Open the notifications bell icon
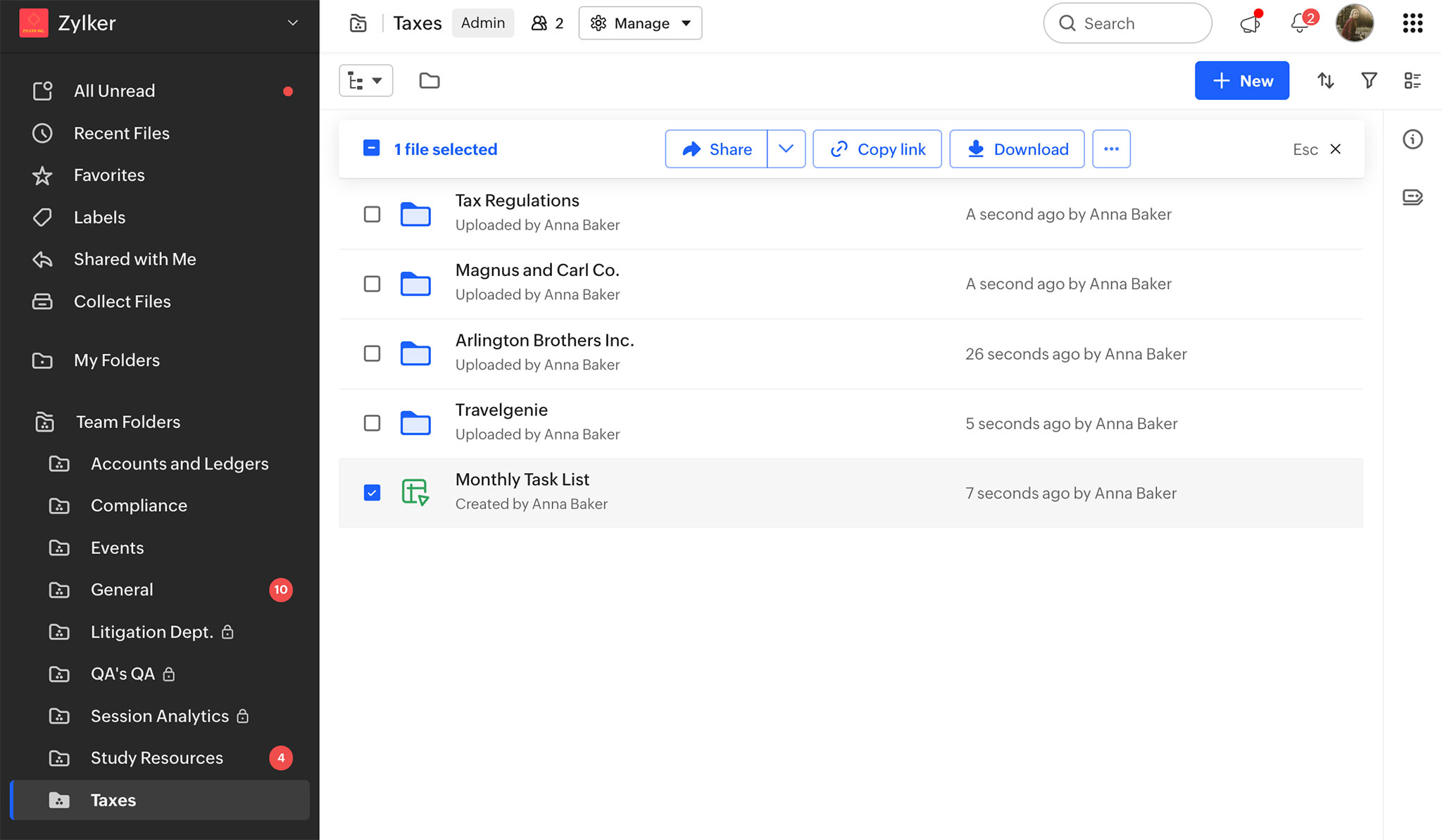Viewport: 1442px width, 840px height. pyautogui.click(x=1300, y=23)
